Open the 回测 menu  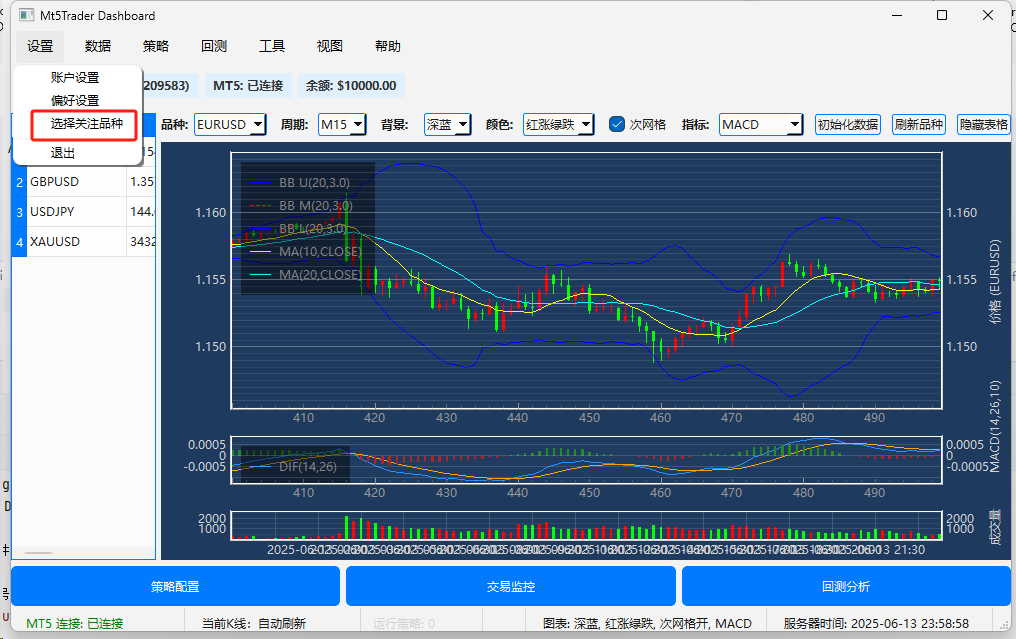pos(214,46)
